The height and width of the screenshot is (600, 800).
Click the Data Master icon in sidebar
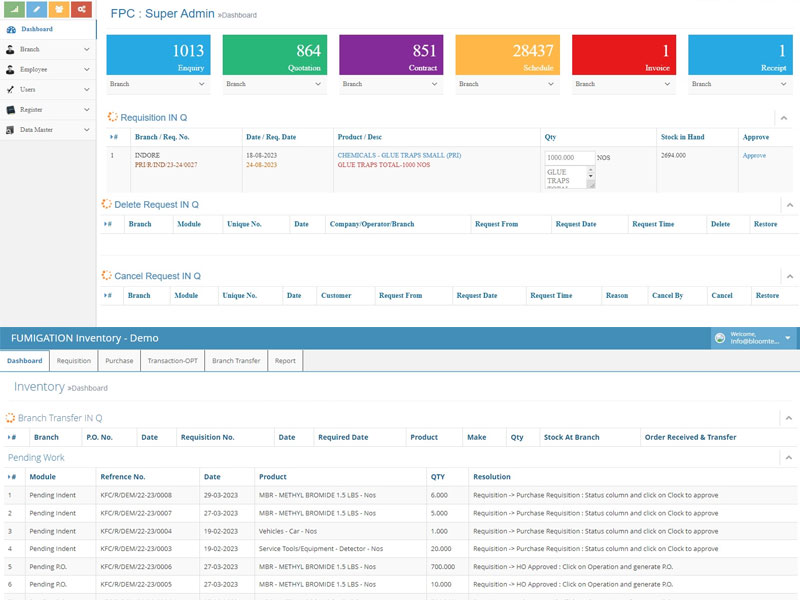[10, 128]
